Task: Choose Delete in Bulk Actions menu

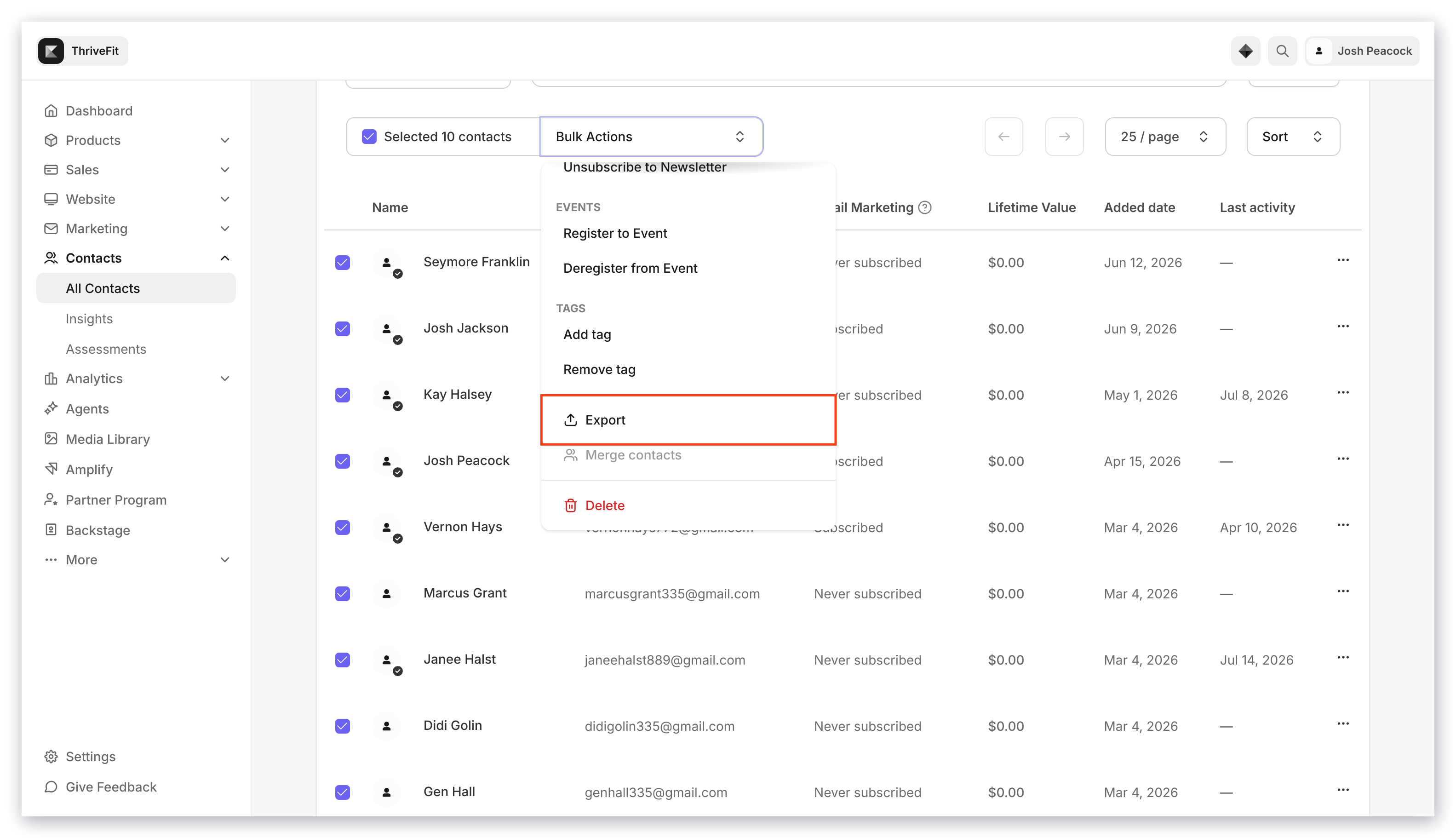Action: [x=688, y=505]
